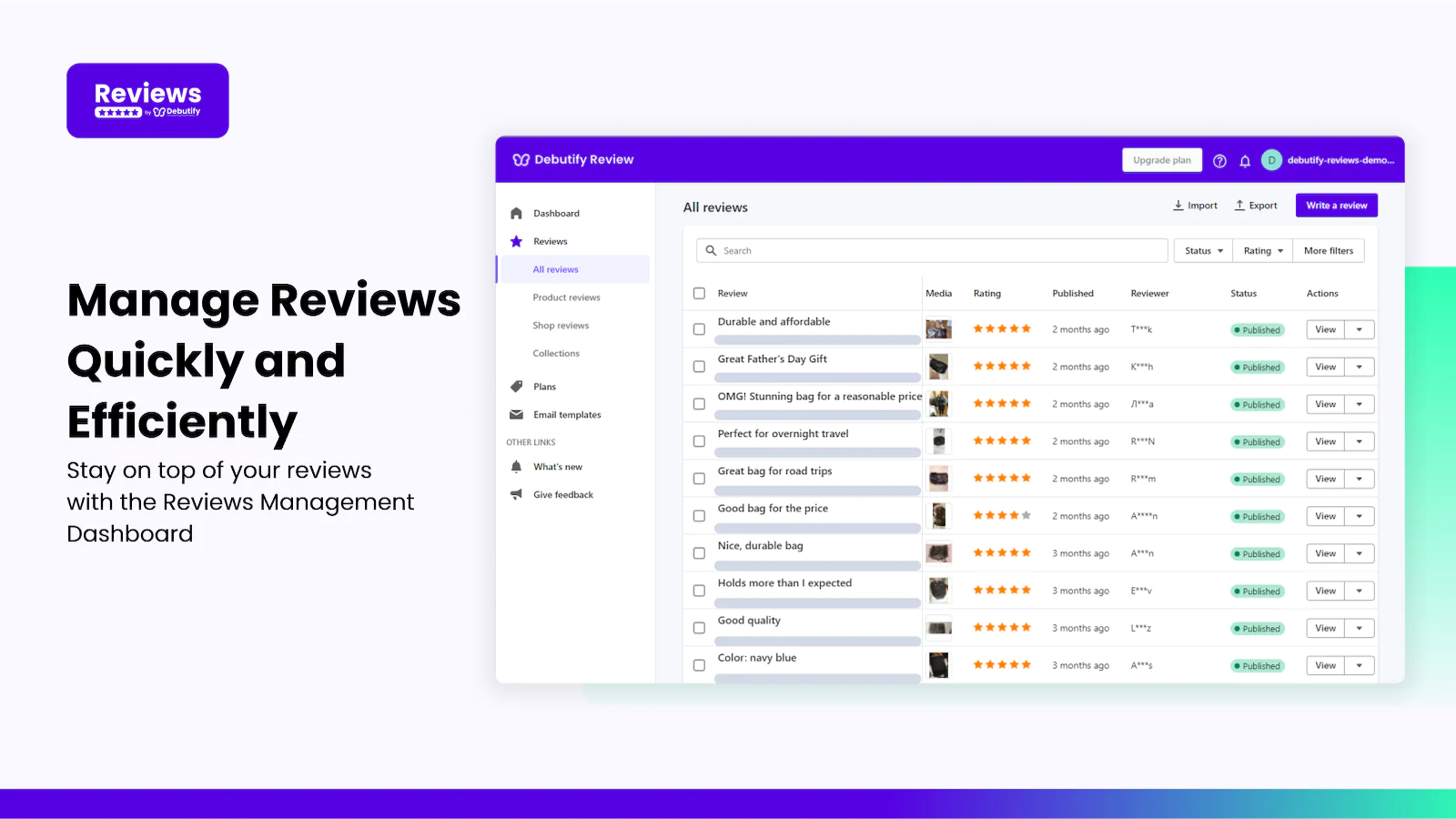Open the notifications bell icon
The image size is (1456, 819).
pyautogui.click(x=1245, y=161)
